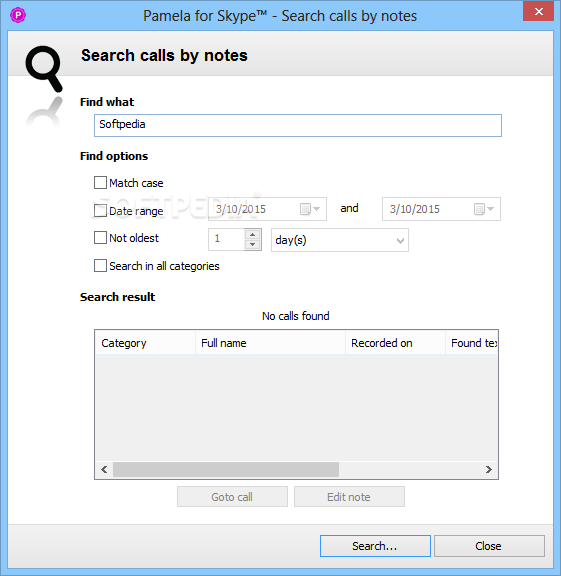Viewport: 561px width, 576px height.
Task: Enable Search in all categories
Action: [100, 266]
